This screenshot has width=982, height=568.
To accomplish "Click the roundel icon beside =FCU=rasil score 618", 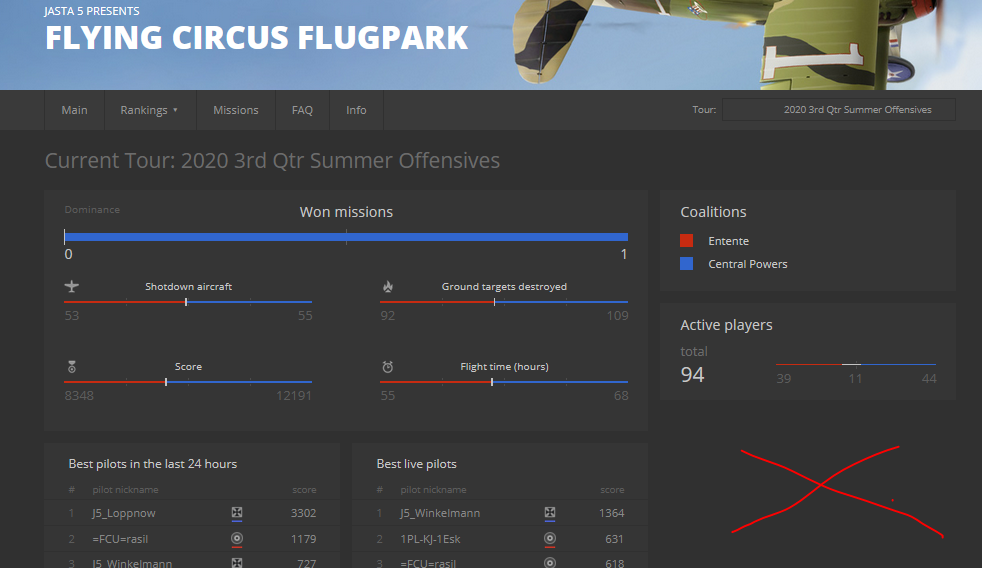I will pos(549,562).
